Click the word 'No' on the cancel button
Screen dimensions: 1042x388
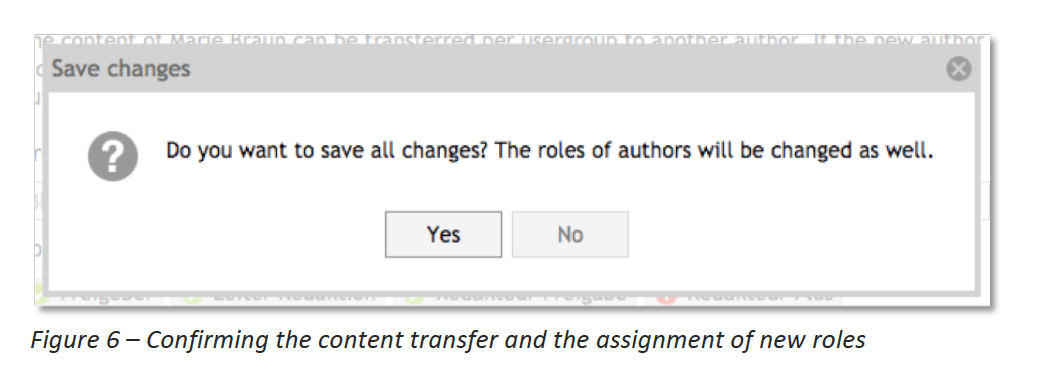tap(570, 235)
